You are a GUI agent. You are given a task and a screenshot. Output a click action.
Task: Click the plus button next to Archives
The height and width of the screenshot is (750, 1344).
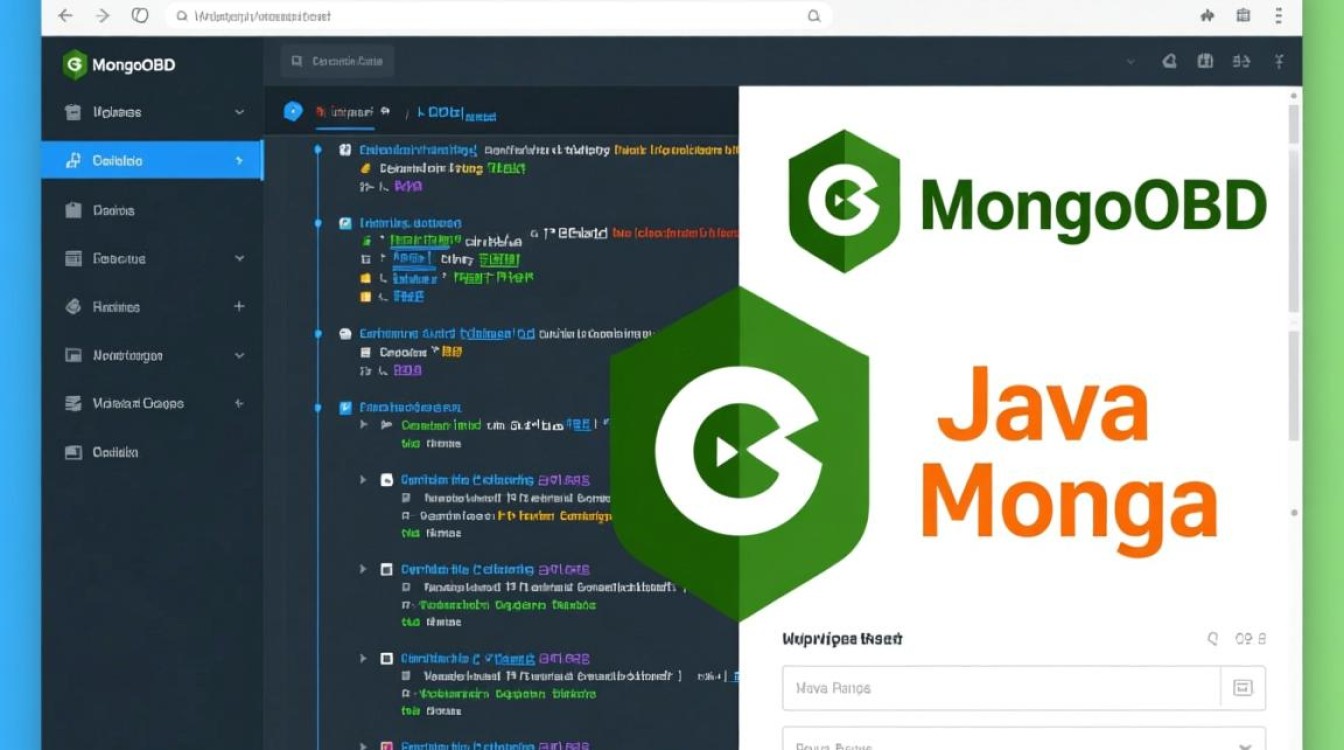(x=238, y=306)
